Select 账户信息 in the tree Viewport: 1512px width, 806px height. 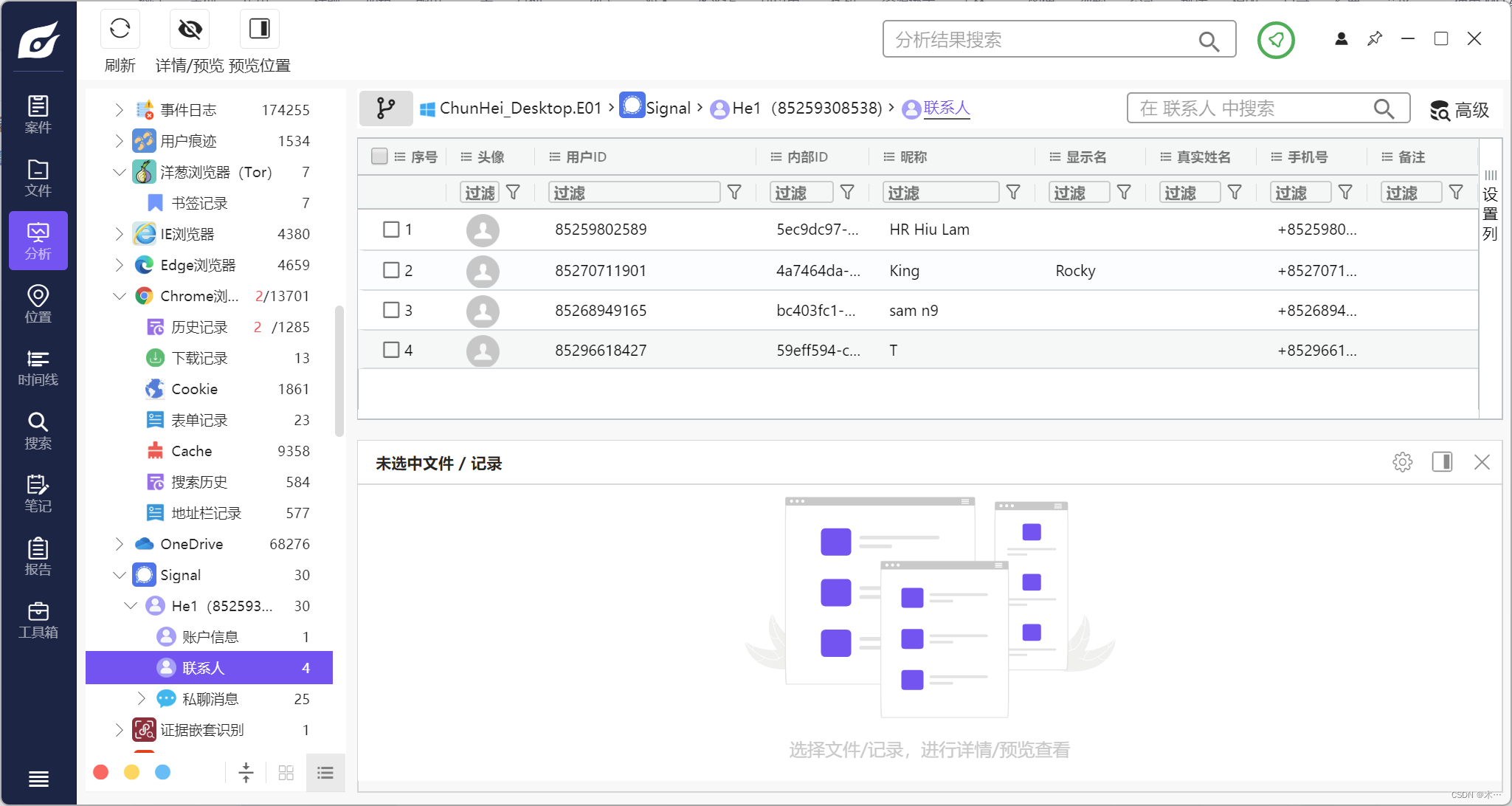click(x=210, y=637)
